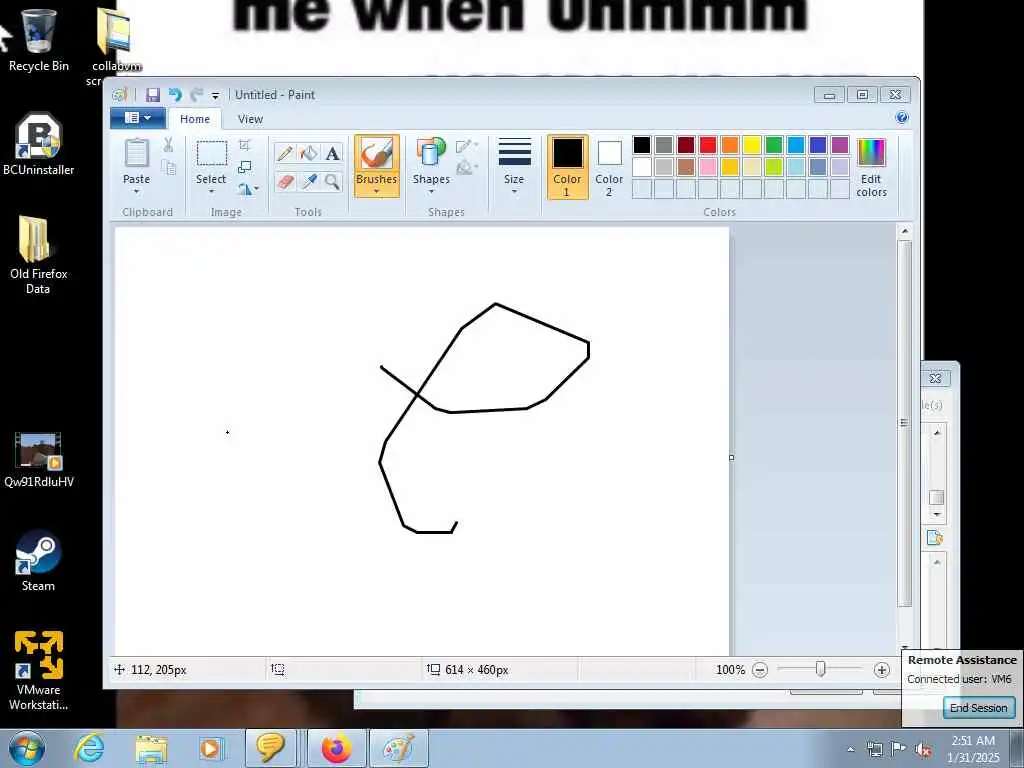Pick the purple color swatch in top row

coord(840,145)
